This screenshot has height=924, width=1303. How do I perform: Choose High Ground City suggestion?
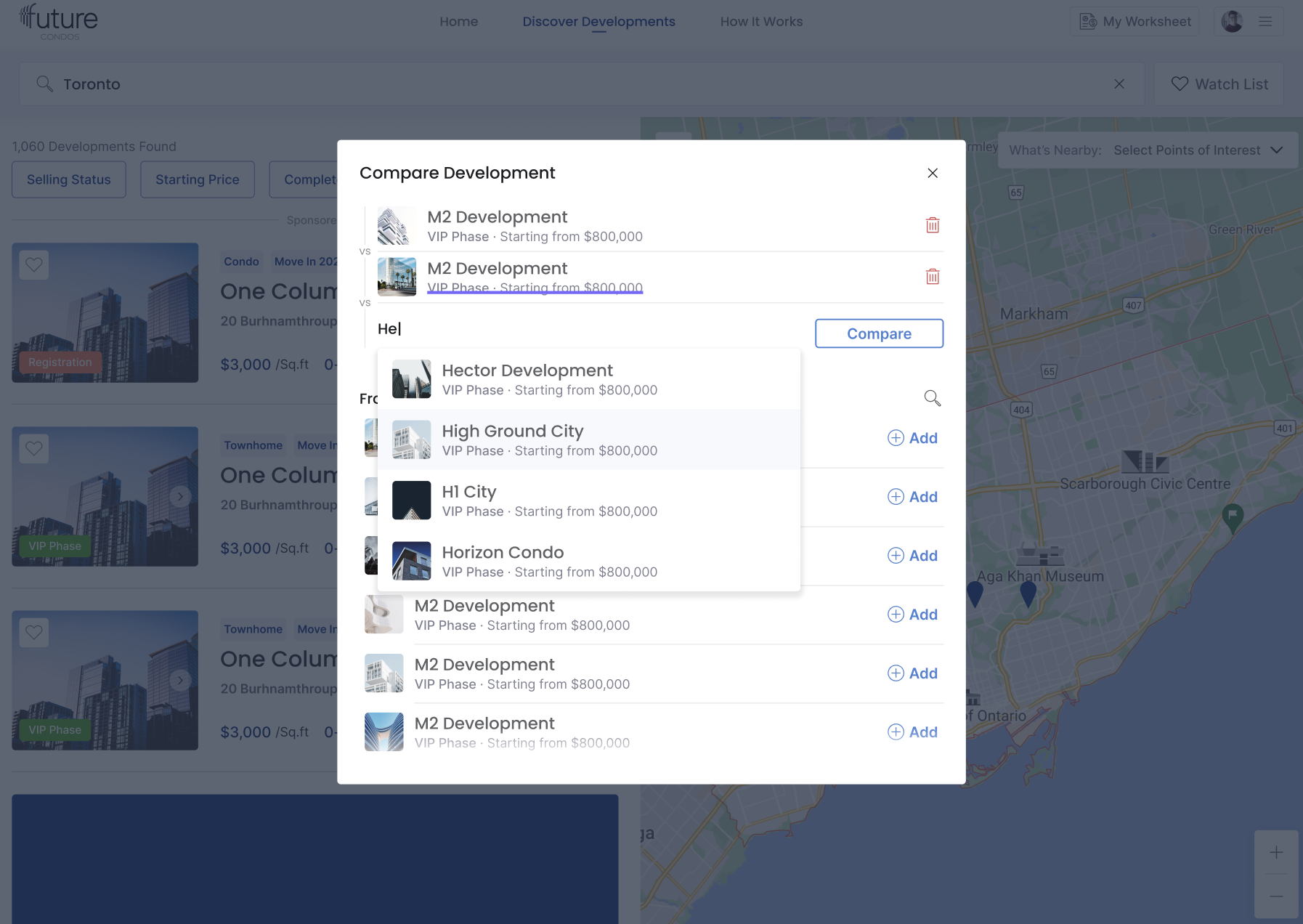point(589,439)
